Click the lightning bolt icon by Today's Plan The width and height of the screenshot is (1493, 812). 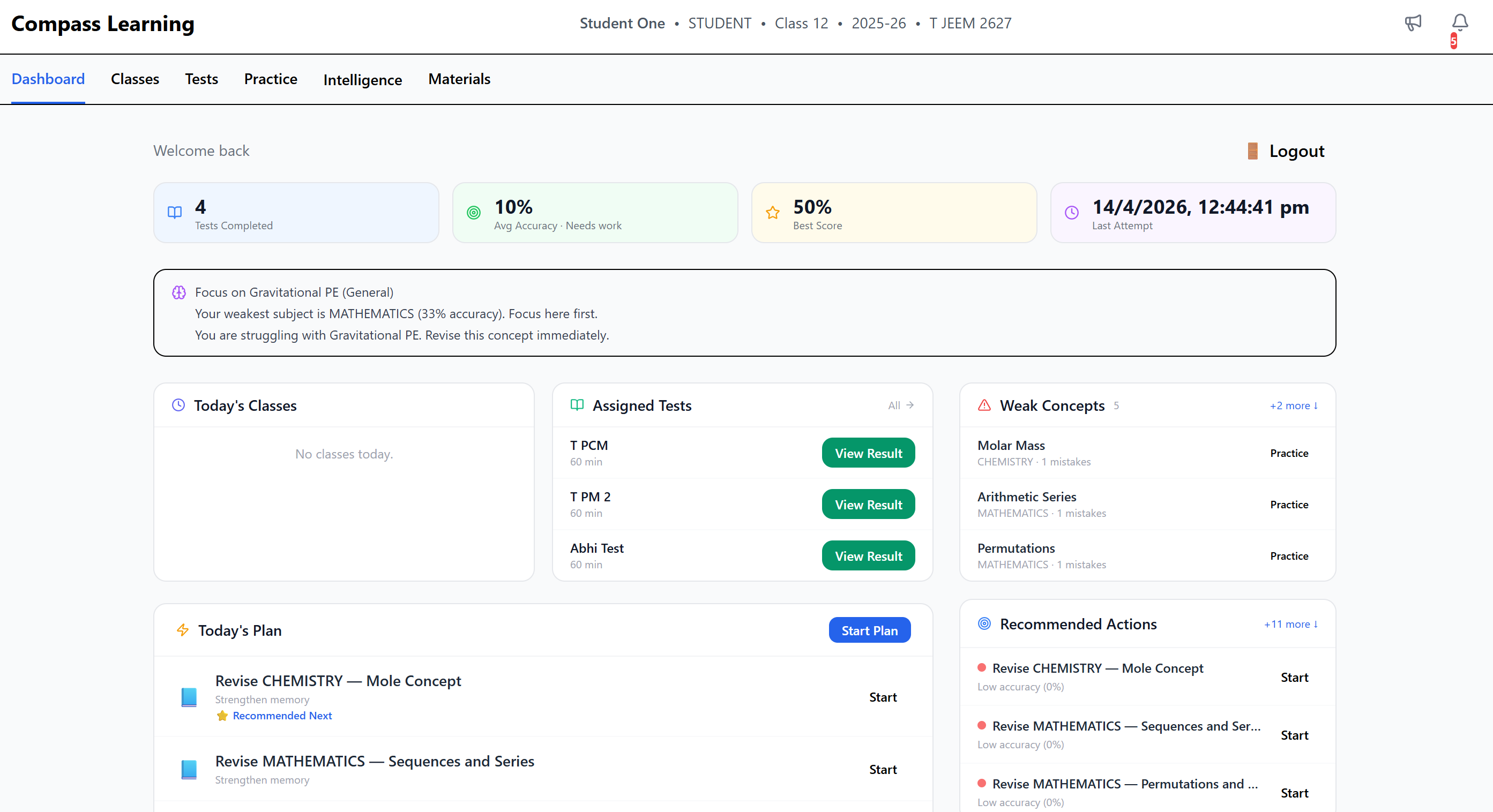pos(183,630)
